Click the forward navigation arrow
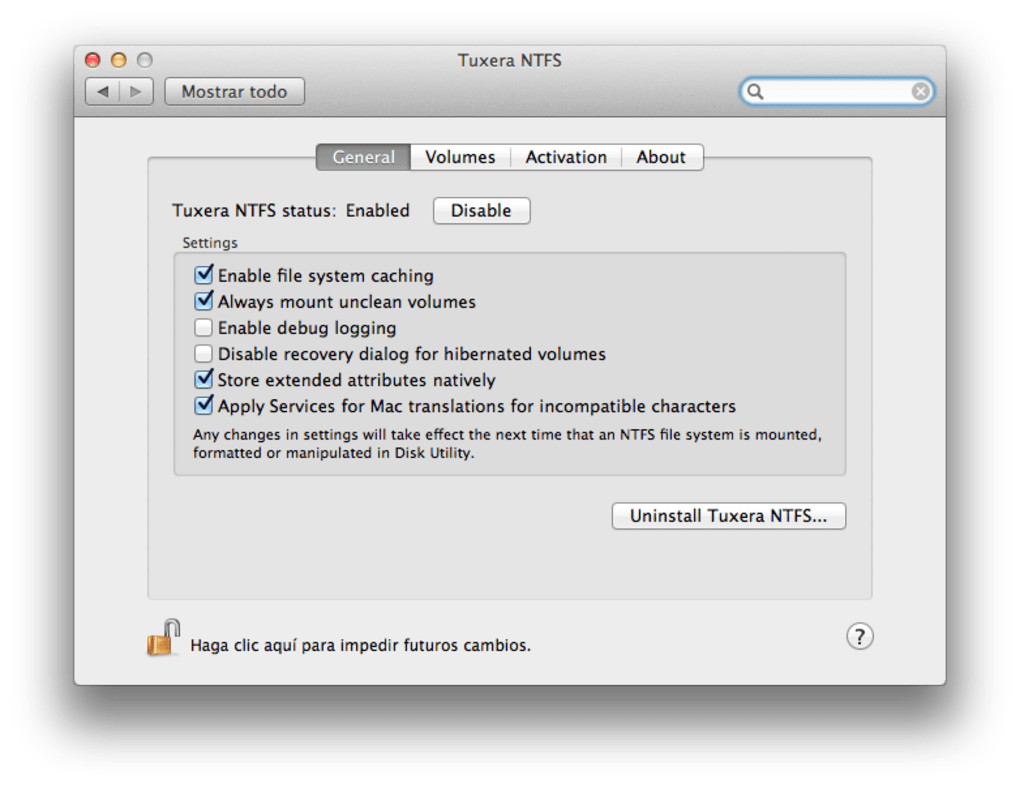Screen dimensions: 1020x788 tap(136, 92)
